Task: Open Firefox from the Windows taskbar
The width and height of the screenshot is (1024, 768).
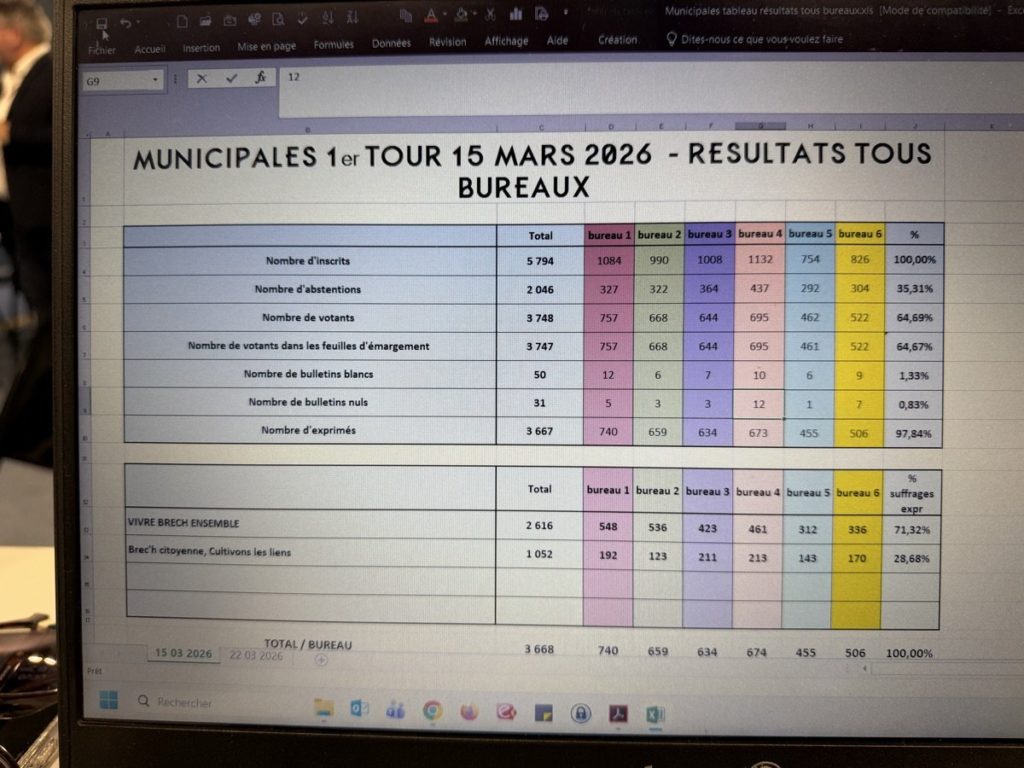Action: pyautogui.click(x=469, y=712)
